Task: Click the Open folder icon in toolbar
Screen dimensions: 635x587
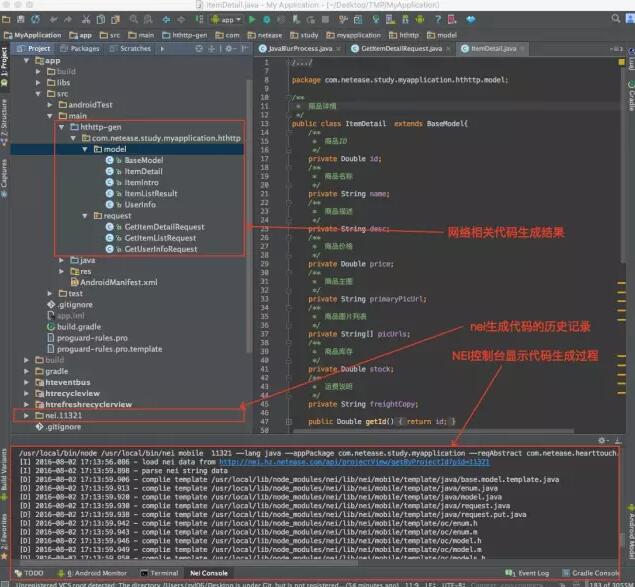Action: 8,19
